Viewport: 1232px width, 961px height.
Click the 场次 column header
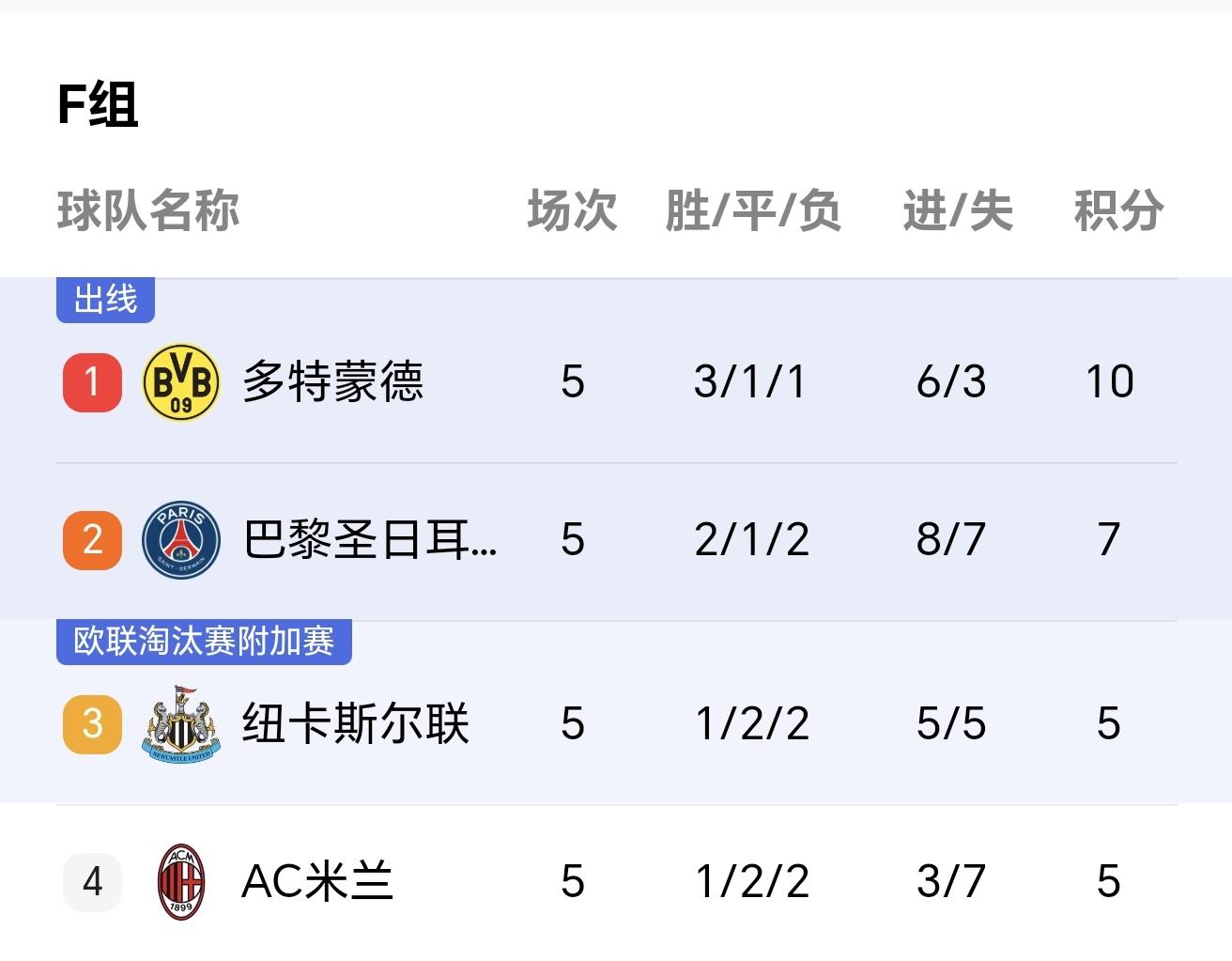tap(573, 210)
